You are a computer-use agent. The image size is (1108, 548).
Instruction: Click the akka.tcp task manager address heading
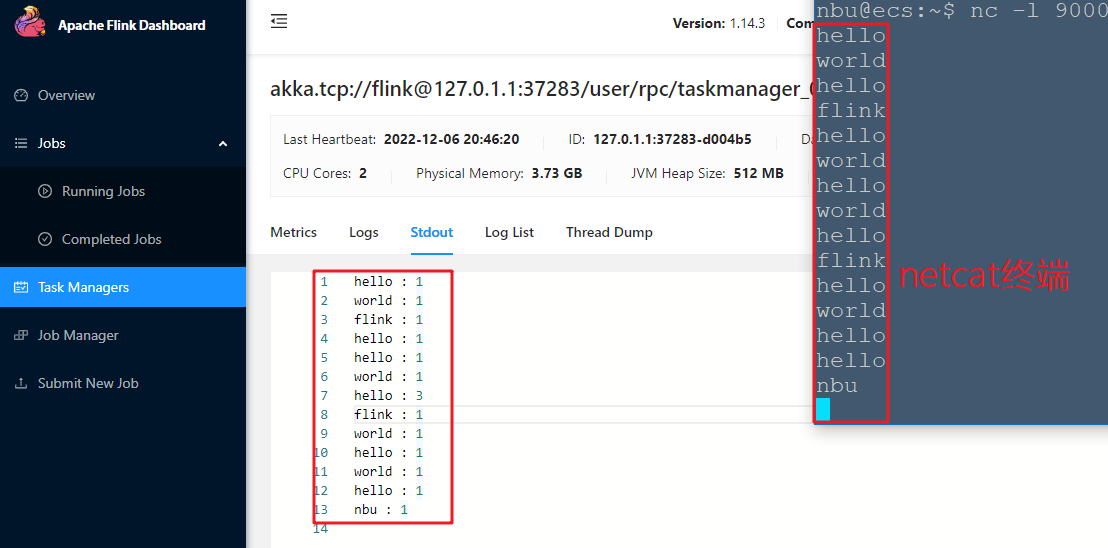pos(541,90)
